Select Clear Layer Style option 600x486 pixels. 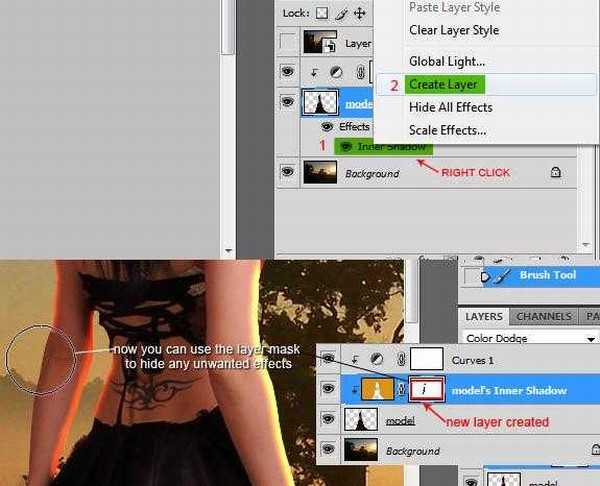(454, 30)
